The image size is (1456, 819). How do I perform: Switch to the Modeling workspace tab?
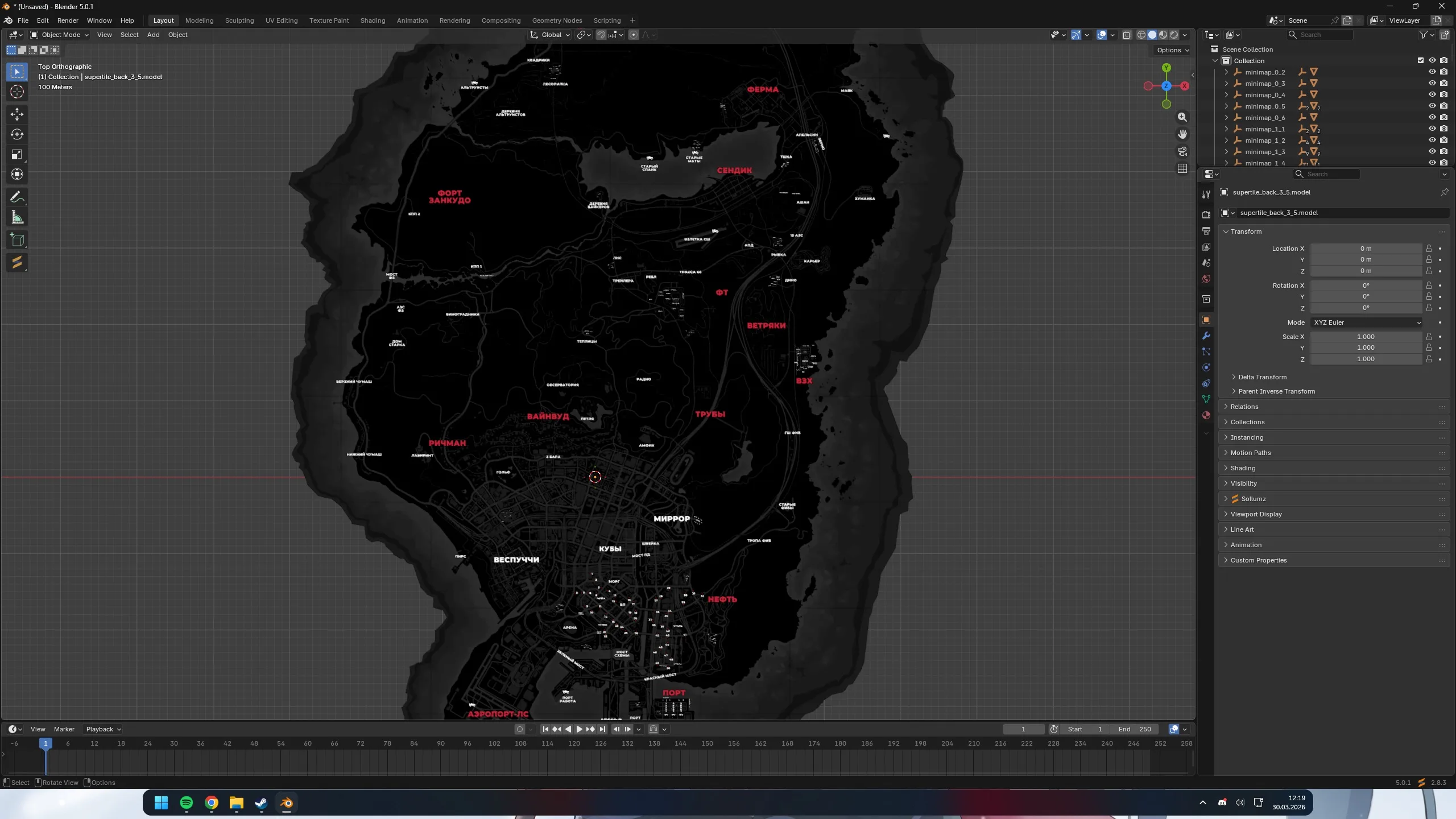coord(199,20)
